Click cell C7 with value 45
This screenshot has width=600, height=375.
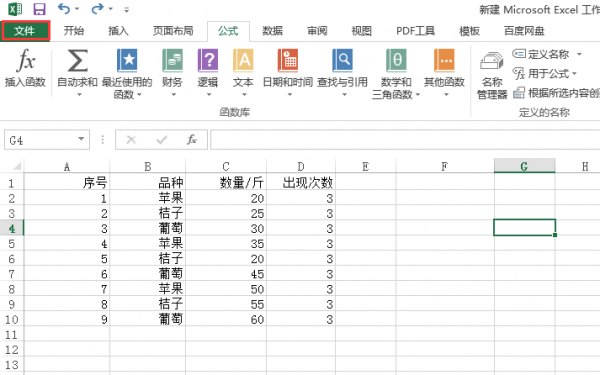click(x=226, y=274)
